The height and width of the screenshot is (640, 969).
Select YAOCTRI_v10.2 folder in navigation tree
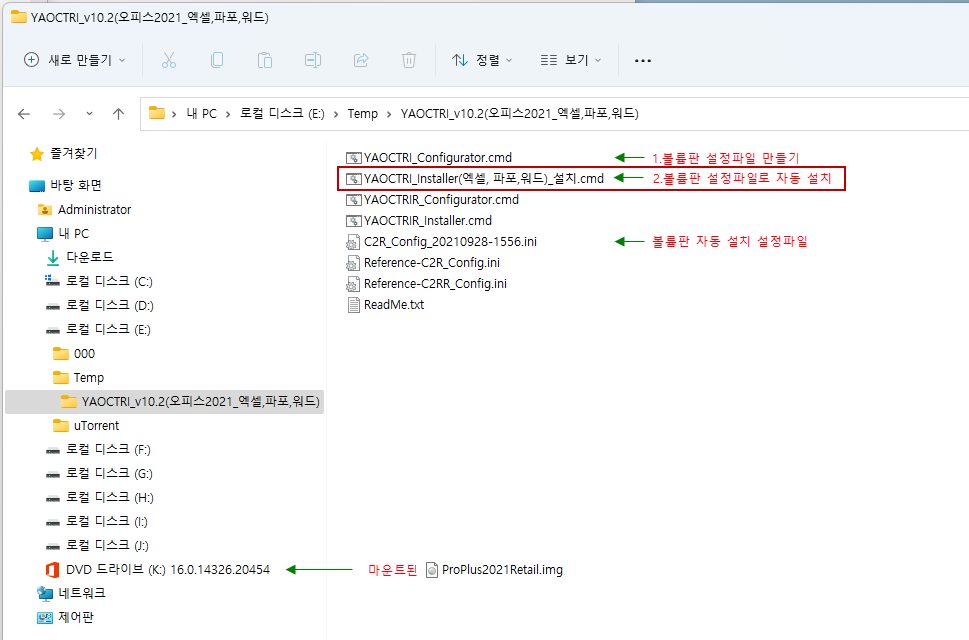164,402
